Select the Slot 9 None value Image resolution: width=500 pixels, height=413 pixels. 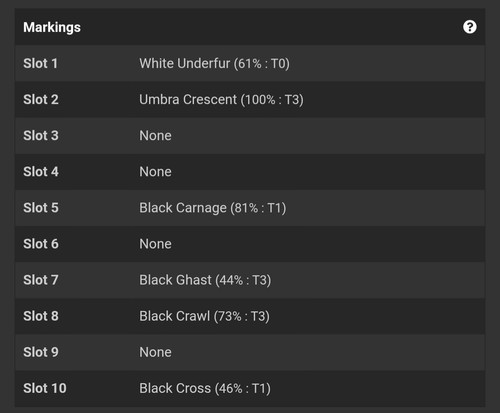[x=155, y=352]
